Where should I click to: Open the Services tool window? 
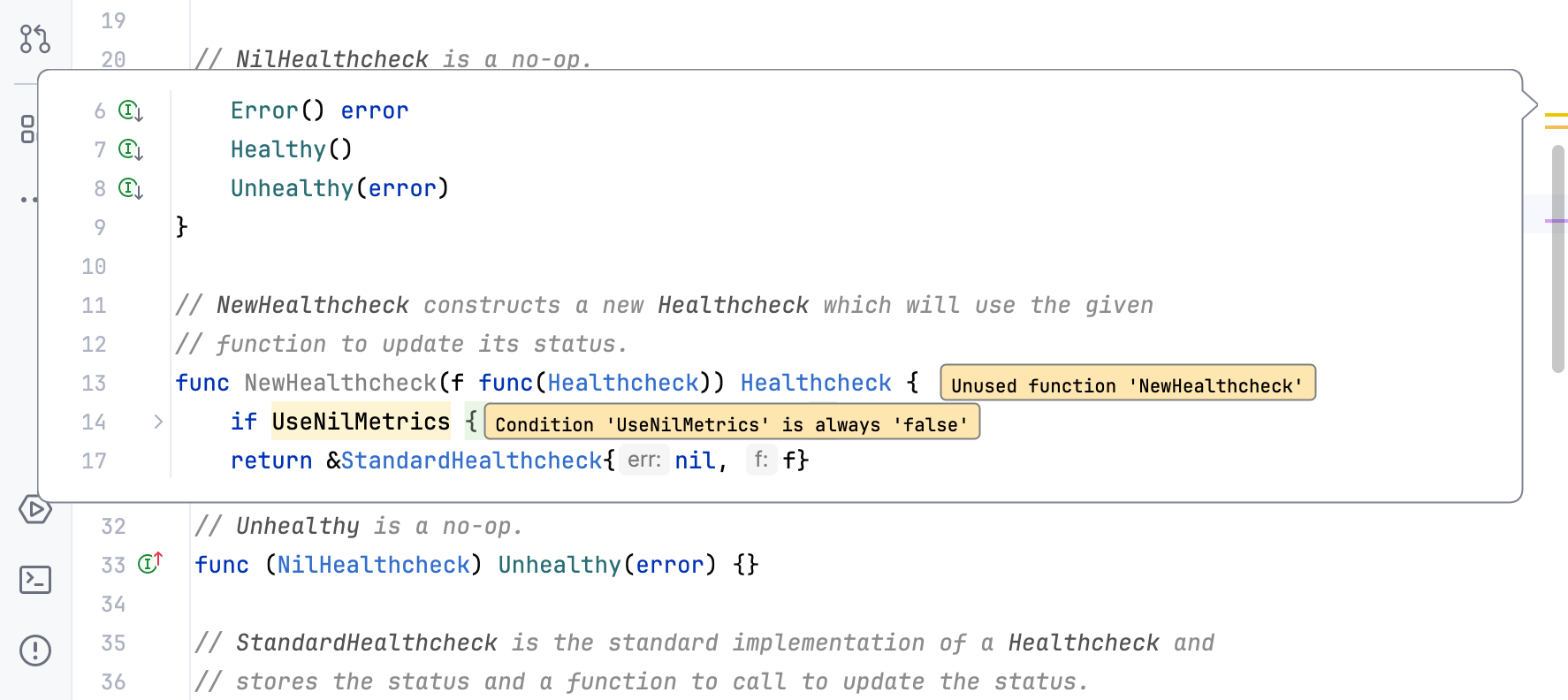click(x=34, y=509)
